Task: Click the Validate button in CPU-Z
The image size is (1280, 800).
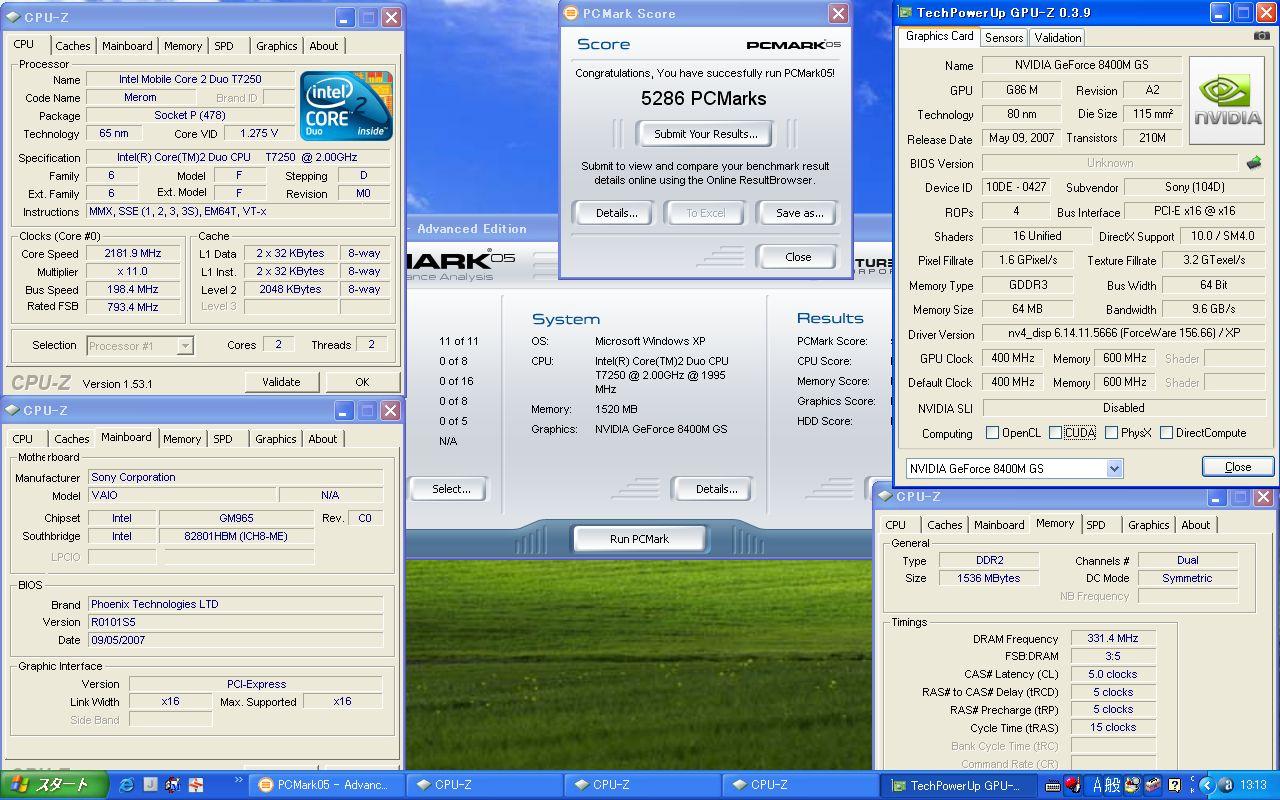Action: [x=281, y=382]
